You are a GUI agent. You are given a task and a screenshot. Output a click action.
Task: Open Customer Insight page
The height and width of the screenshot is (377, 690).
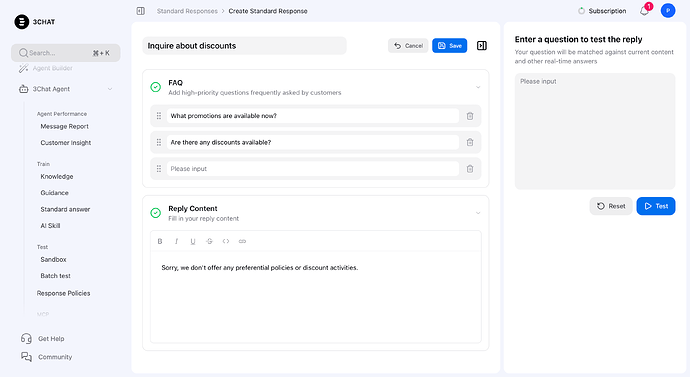66,143
